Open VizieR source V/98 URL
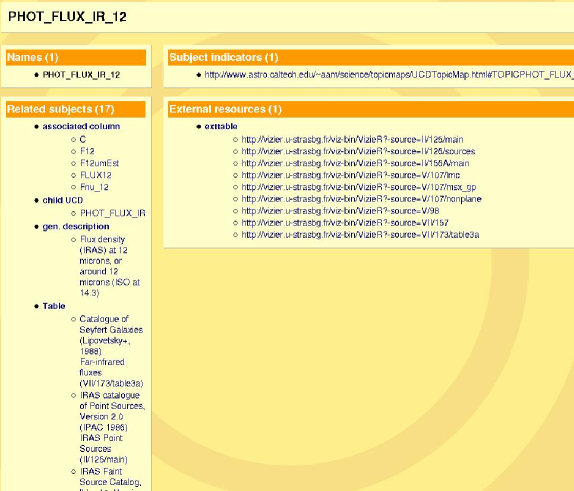Image resolution: width=574 pixels, height=491 pixels. pyautogui.click(x=340, y=211)
